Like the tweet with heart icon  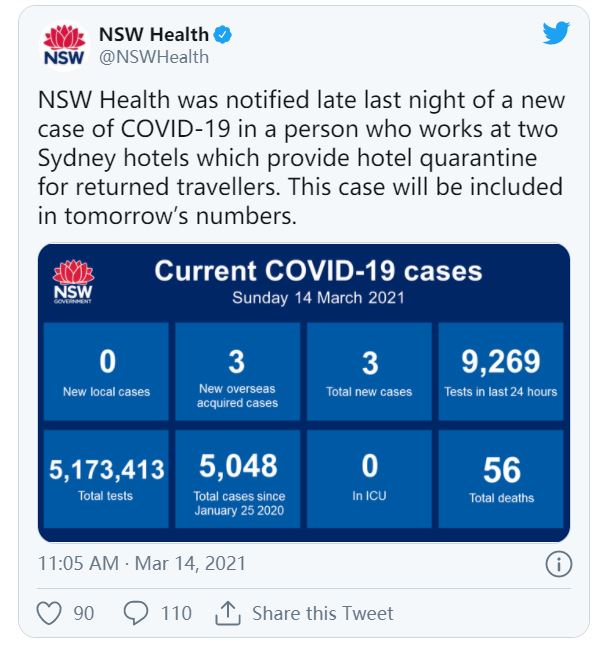(x=49, y=613)
